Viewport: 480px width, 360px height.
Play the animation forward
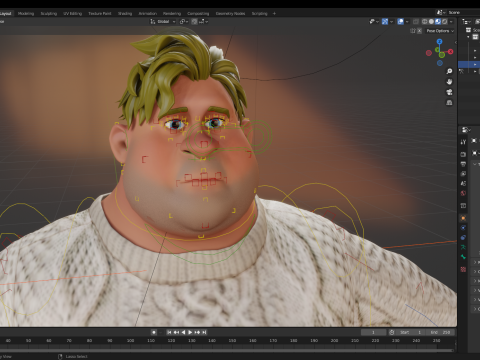[x=190, y=332]
